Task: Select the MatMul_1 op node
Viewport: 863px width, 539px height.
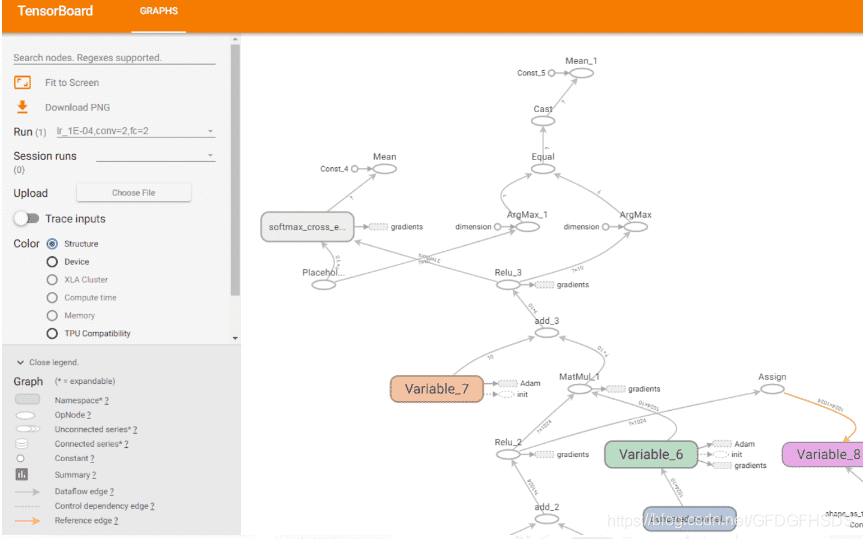Action: (580, 389)
